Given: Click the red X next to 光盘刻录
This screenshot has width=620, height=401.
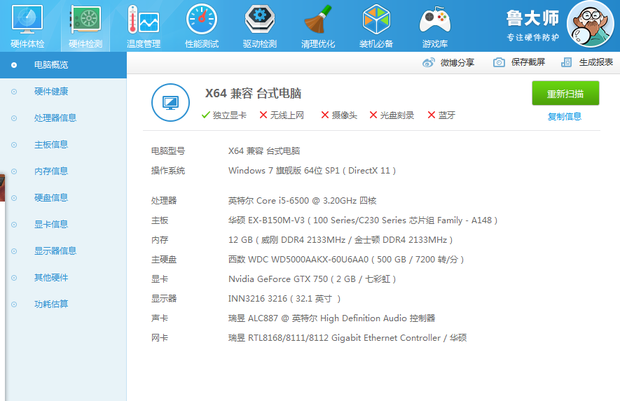Looking at the screenshot, I should [x=373, y=115].
